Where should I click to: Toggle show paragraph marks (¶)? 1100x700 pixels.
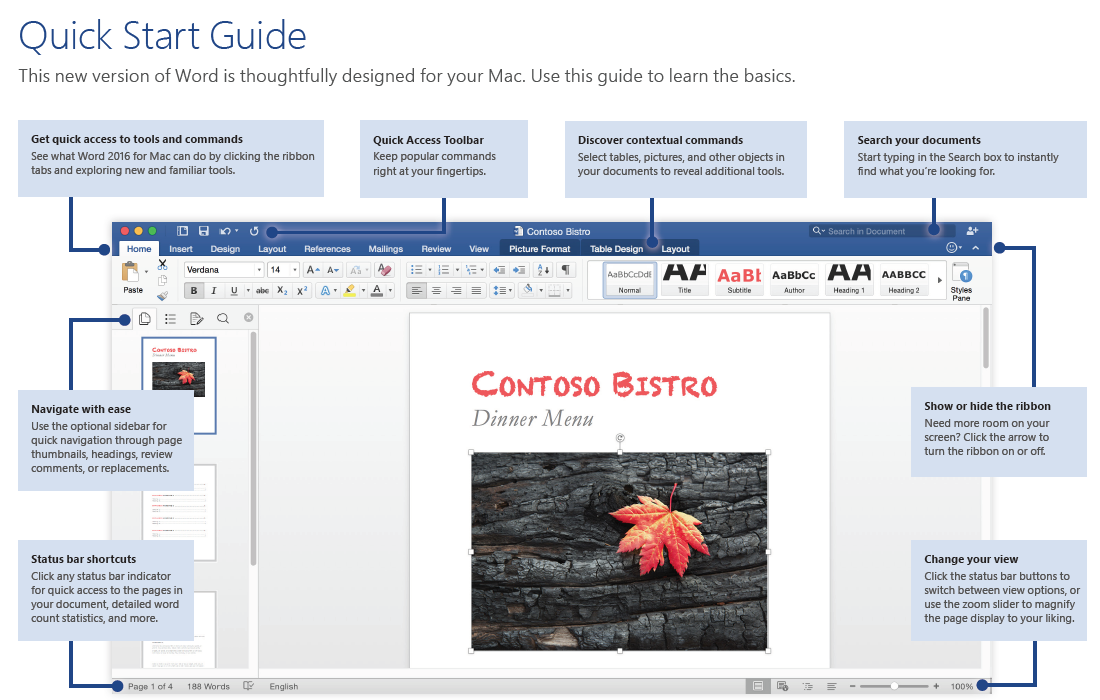click(565, 270)
